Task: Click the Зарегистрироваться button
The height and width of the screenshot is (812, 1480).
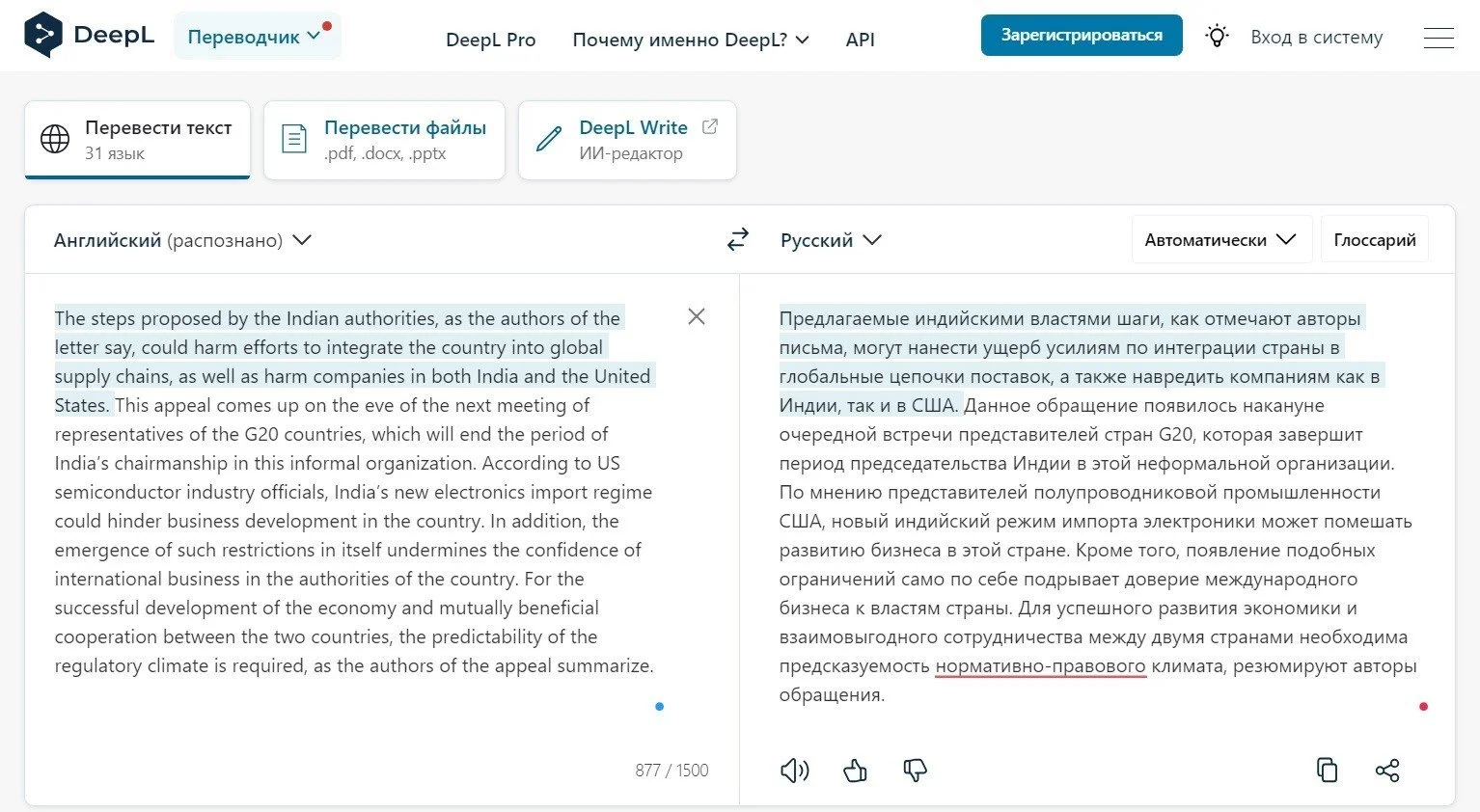Action: coord(1082,36)
